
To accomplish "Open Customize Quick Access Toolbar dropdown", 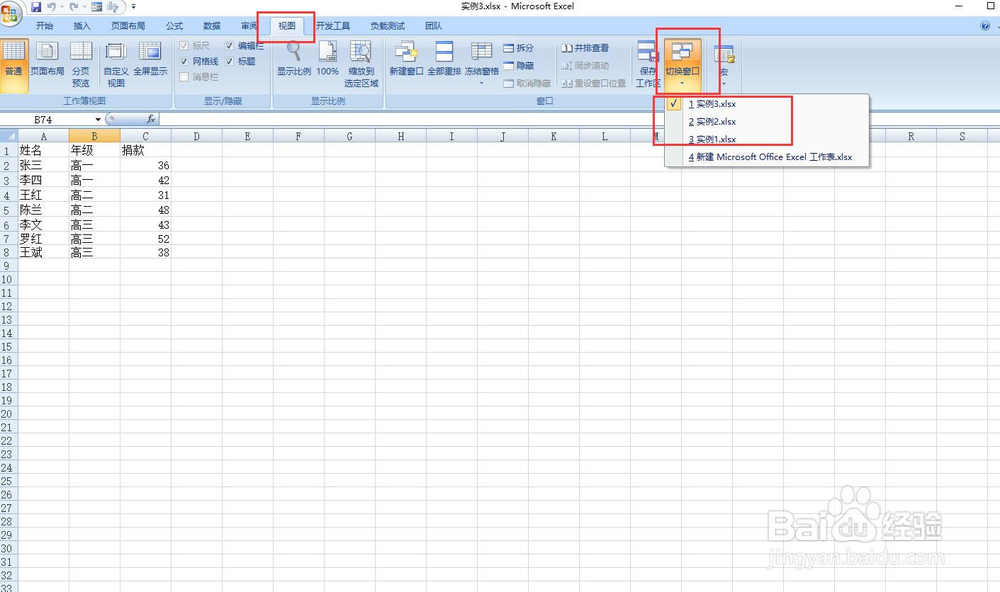I will pos(133,7).
